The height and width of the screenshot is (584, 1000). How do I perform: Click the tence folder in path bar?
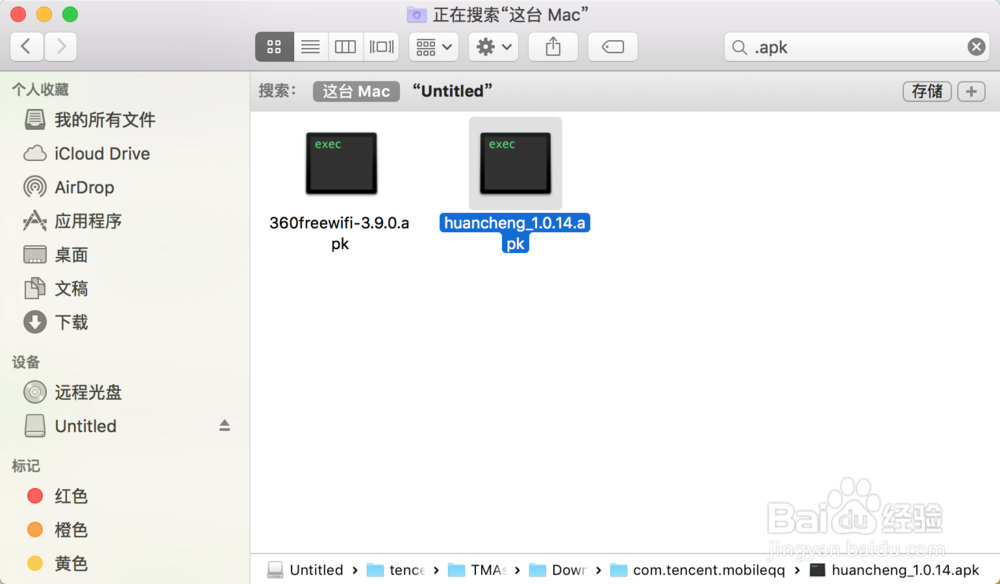coord(396,570)
